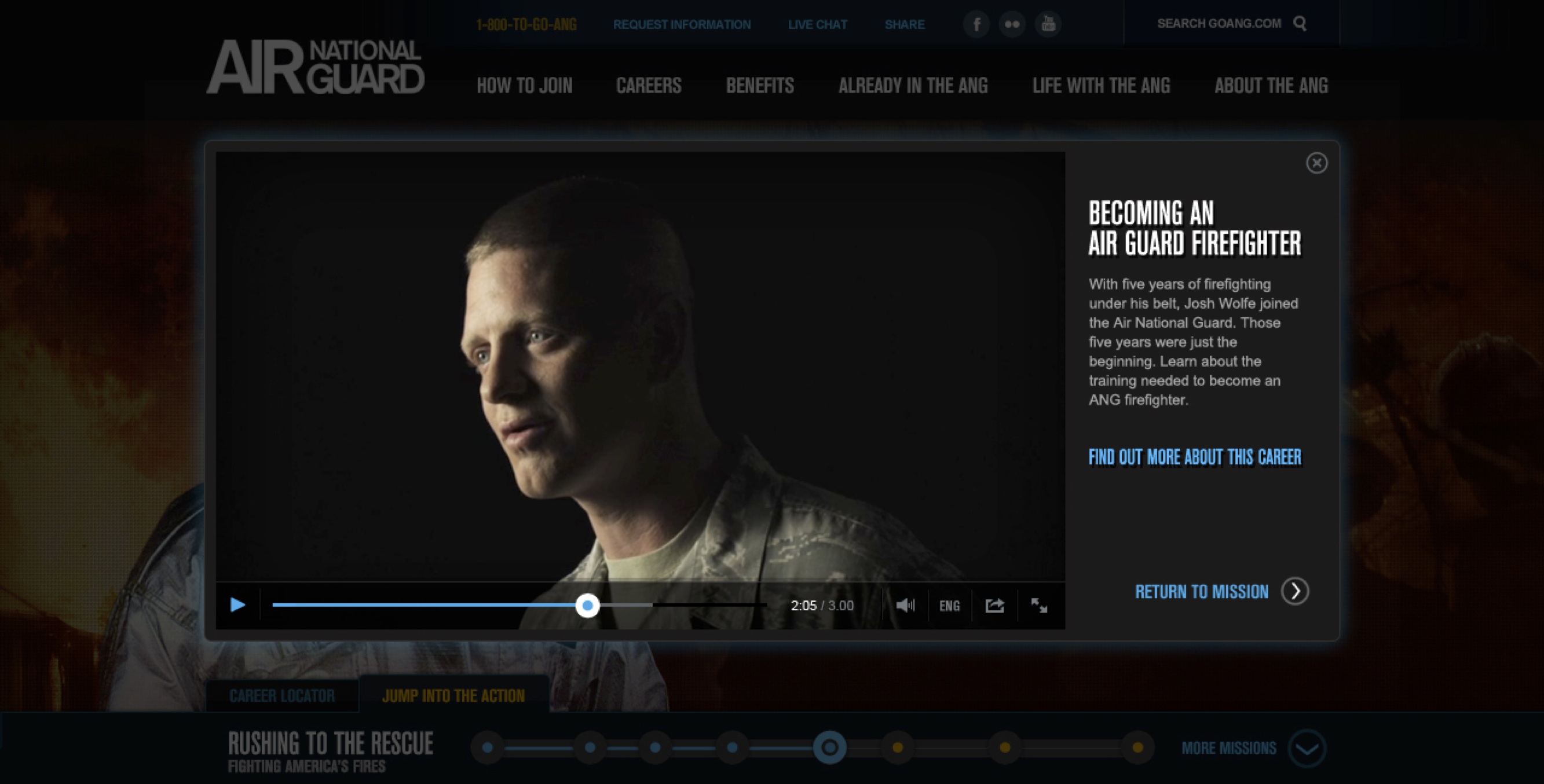Click Return To Mission text link
This screenshot has width=1544, height=784.
(1202, 592)
